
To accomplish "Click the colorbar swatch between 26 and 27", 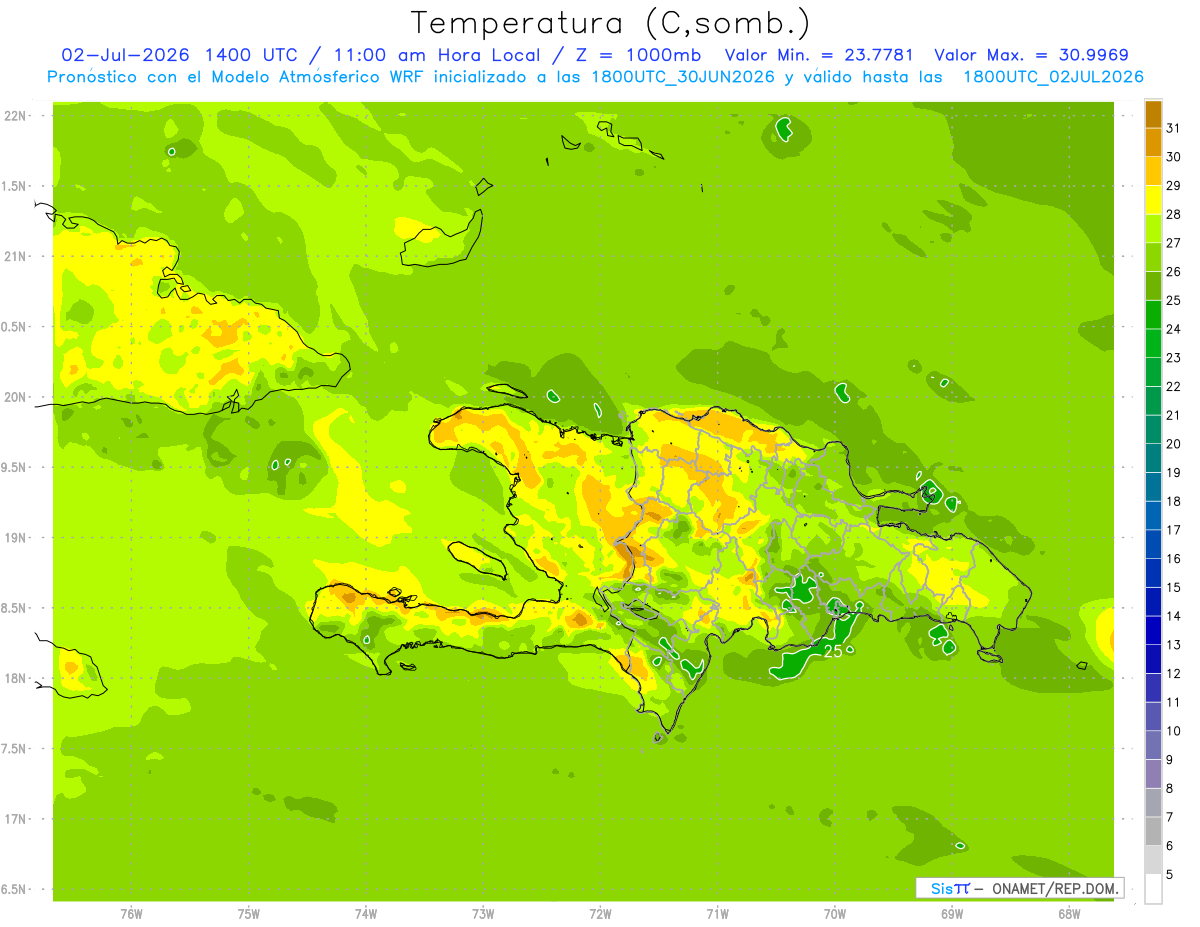I will point(1153,257).
